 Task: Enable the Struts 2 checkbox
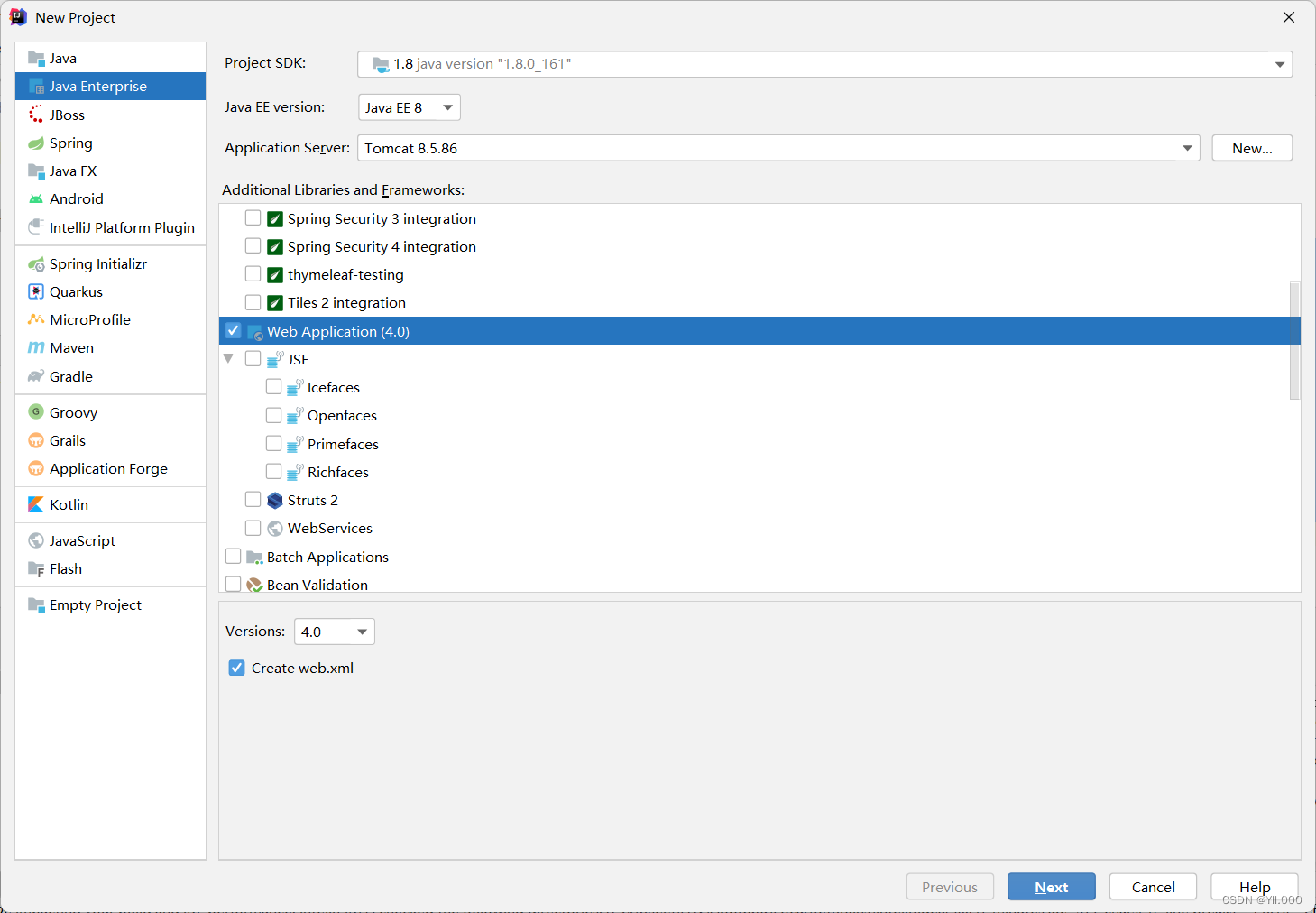pos(253,500)
